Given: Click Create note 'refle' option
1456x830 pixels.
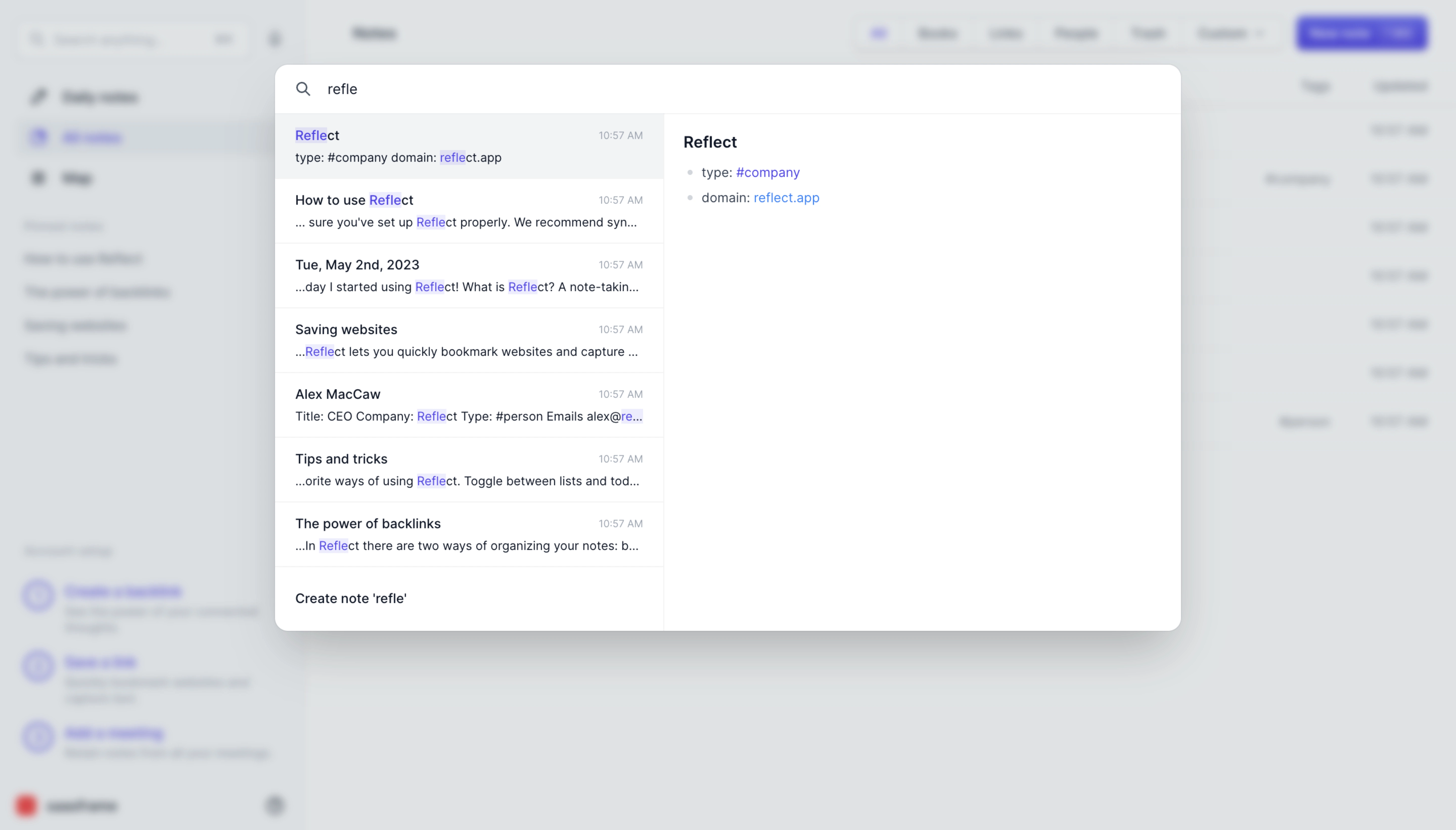Looking at the screenshot, I should (x=469, y=598).
